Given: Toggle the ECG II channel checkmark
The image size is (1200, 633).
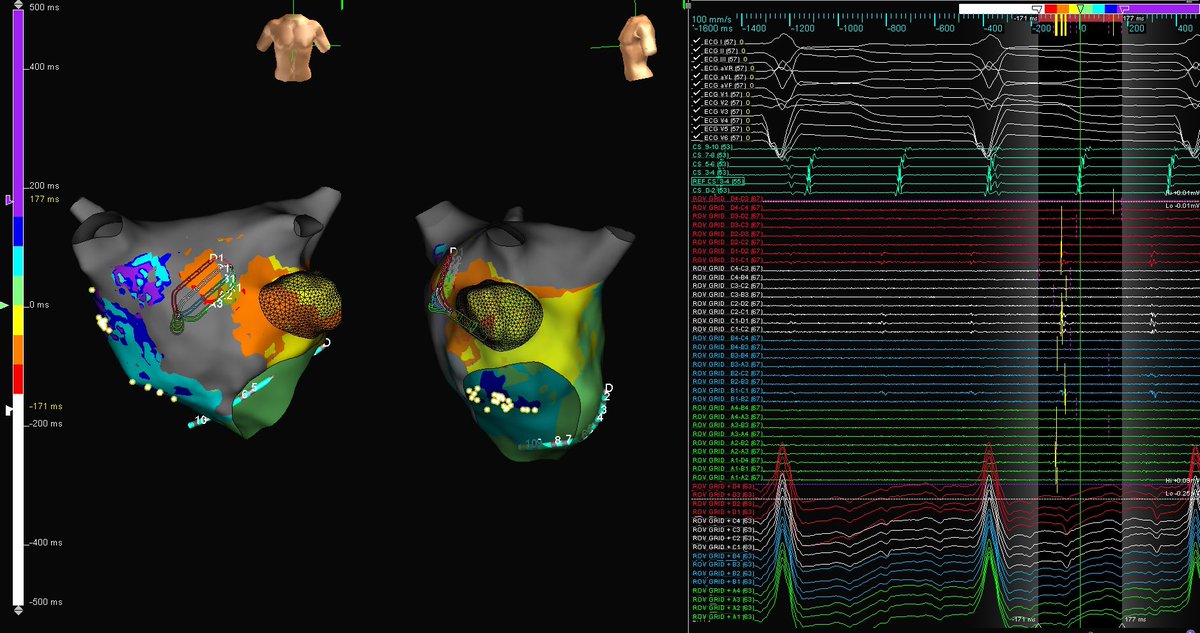Looking at the screenshot, I should (695, 52).
